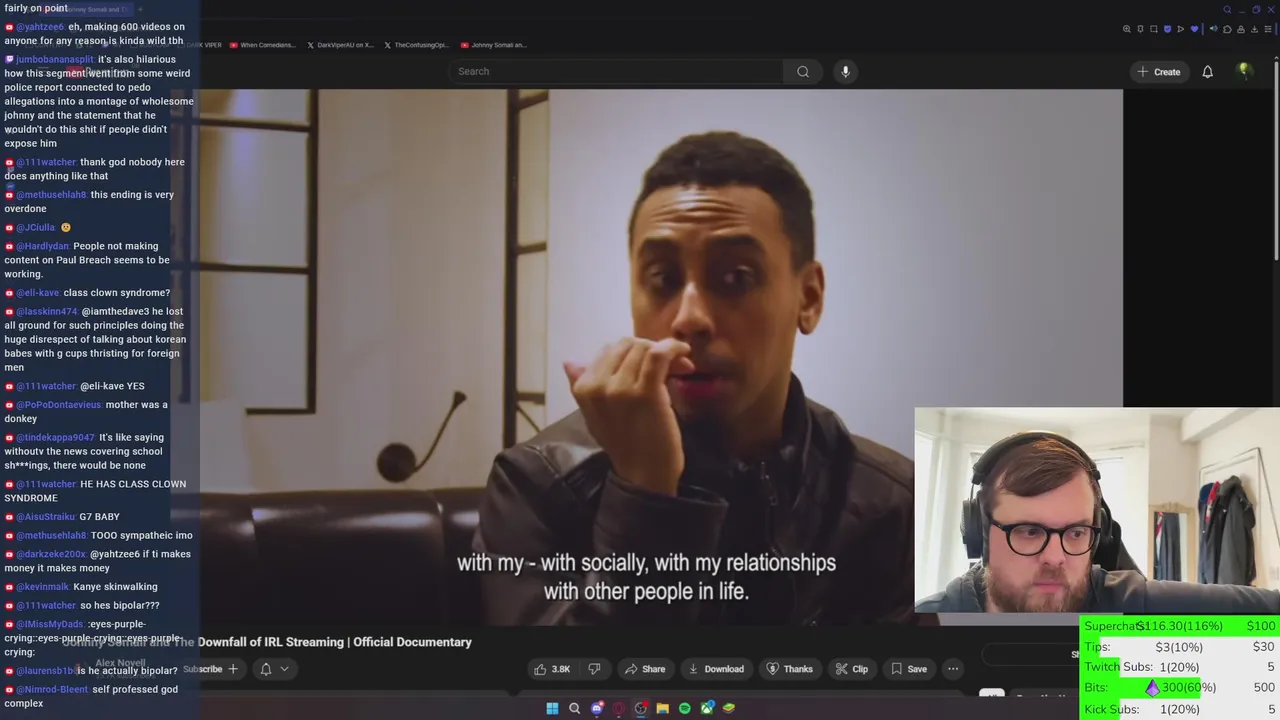This screenshot has height=720, width=1280.
Task: Click the blue shield ad-blocker icon
Action: coord(1167,29)
